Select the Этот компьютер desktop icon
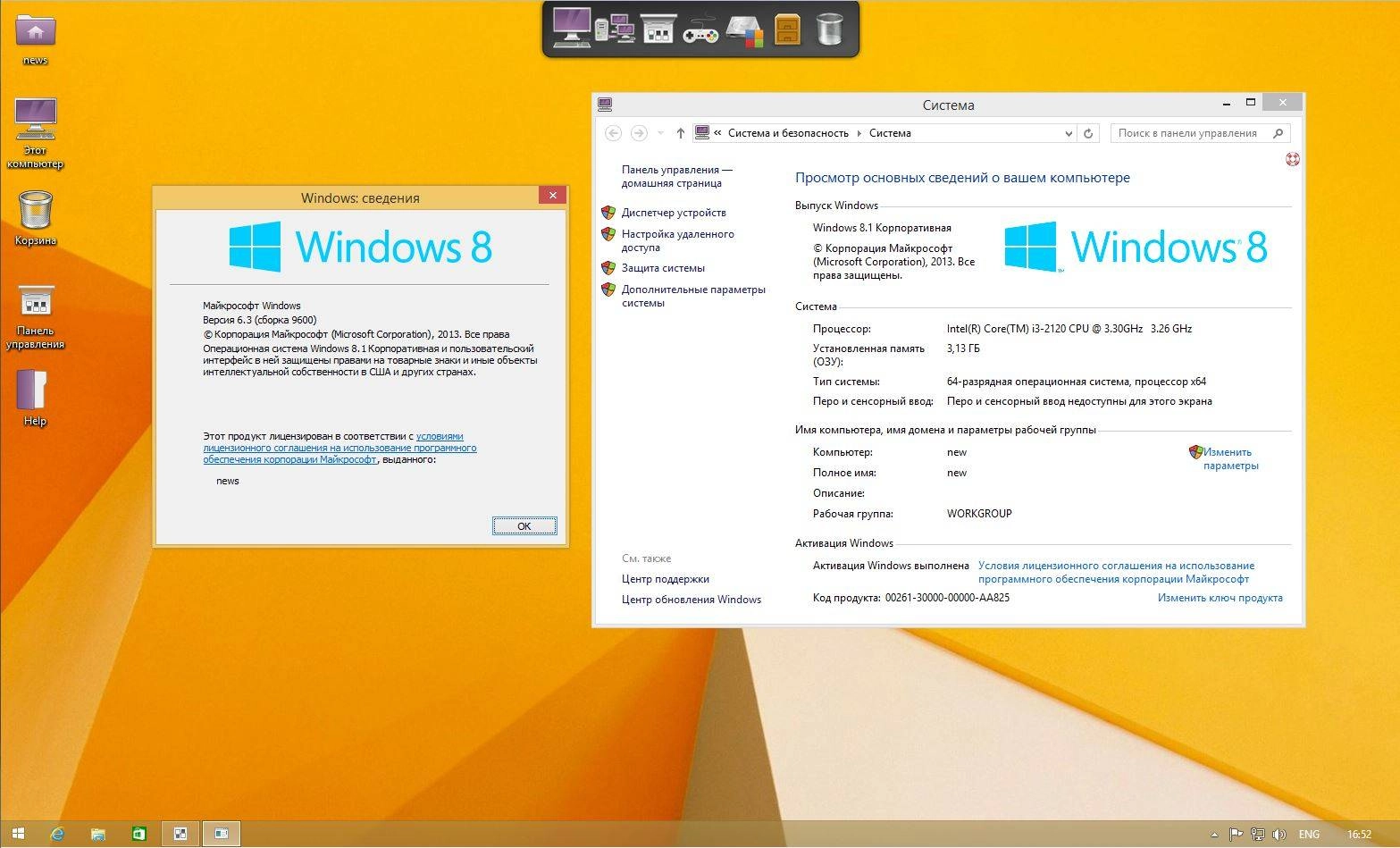 [x=36, y=133]
